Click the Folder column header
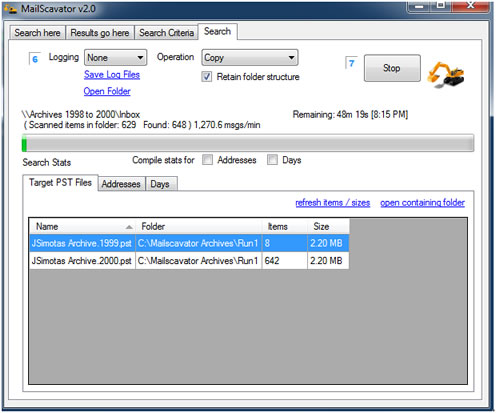Viewport: 496px width, 413px height. click(199, 227)
